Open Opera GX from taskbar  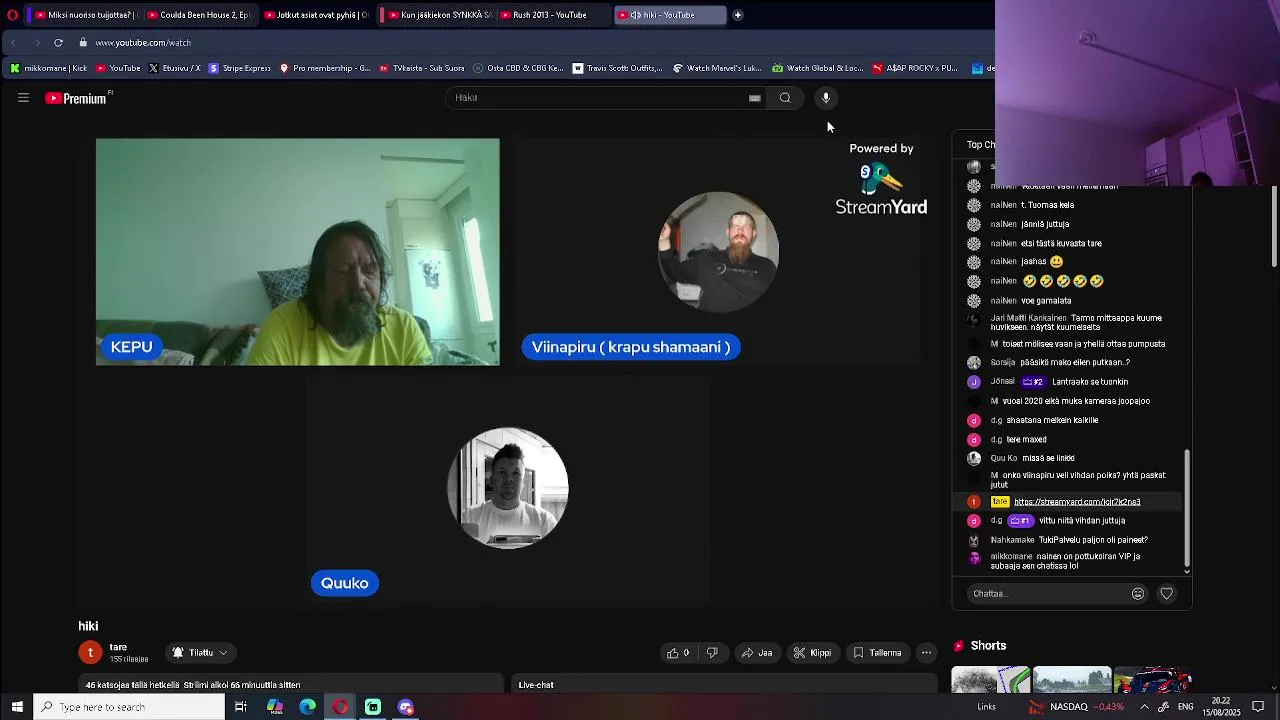point(341,707)
